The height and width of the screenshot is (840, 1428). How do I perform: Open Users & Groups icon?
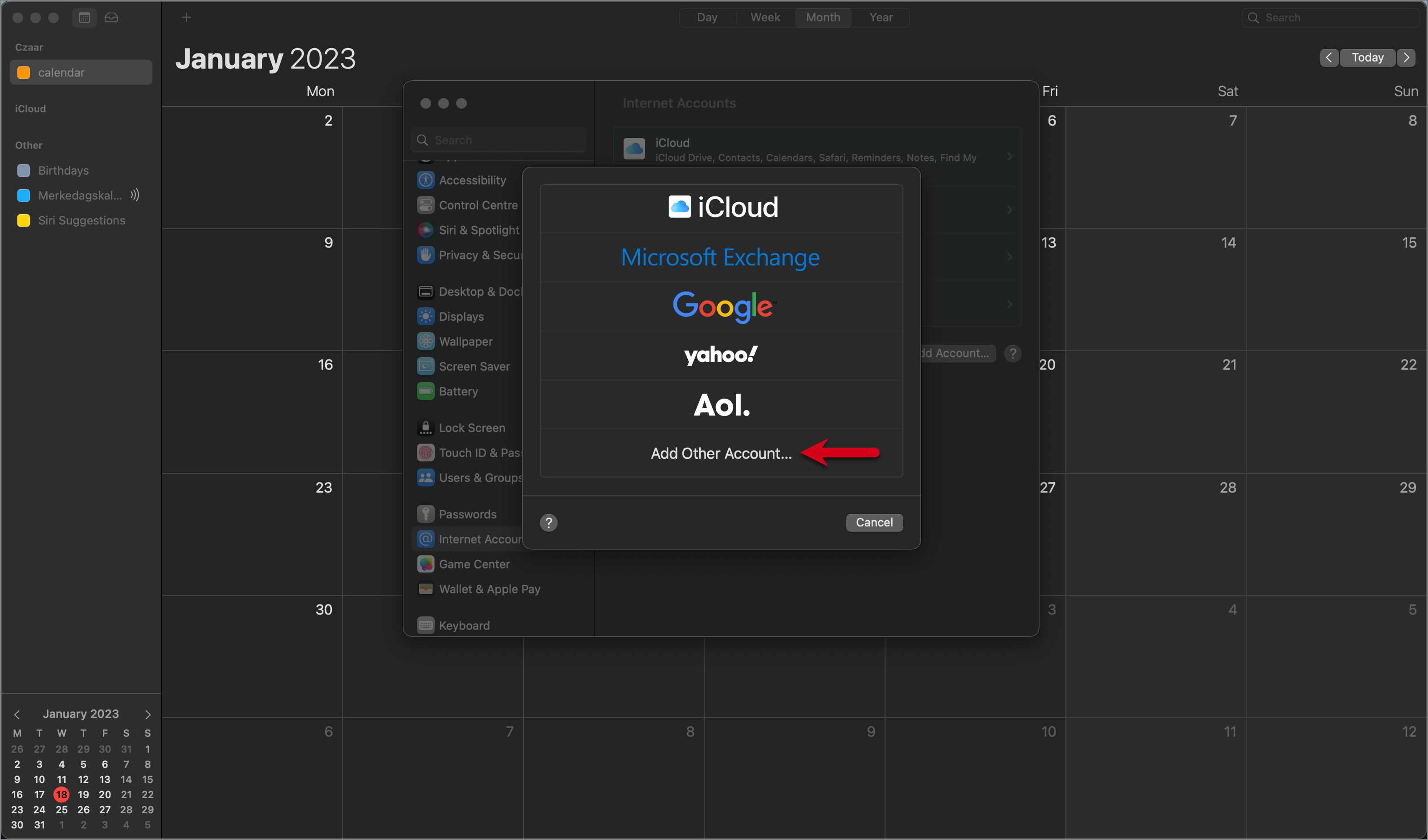point(425,478)
